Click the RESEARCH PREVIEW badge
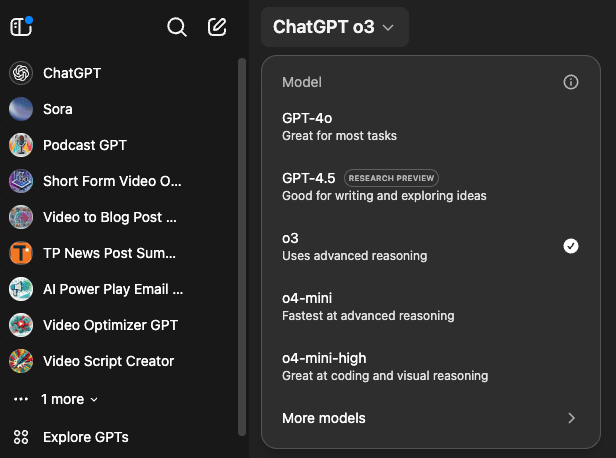Screen dimensions: 616x458 391,178
